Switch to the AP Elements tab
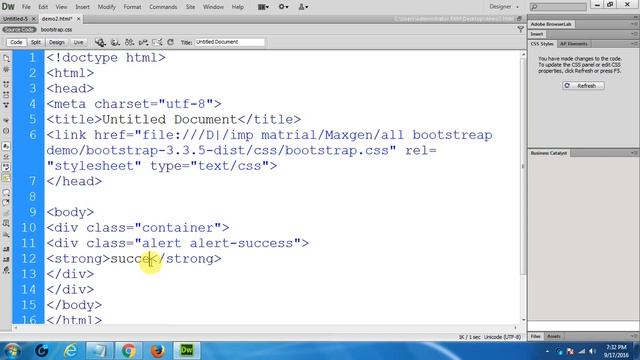The image size is (640, 360). 573,44
